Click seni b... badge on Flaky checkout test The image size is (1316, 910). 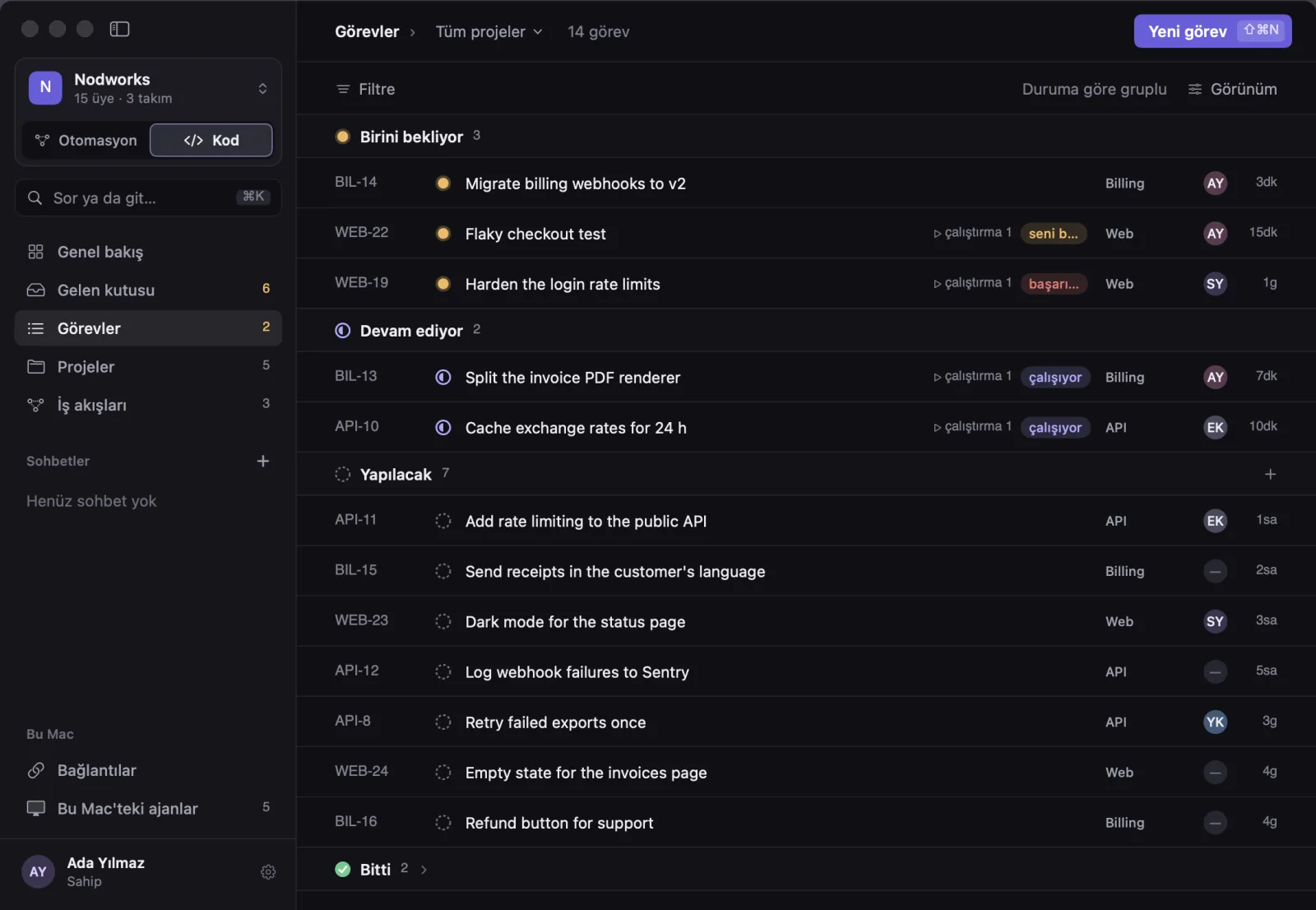tap(1054, 234)
